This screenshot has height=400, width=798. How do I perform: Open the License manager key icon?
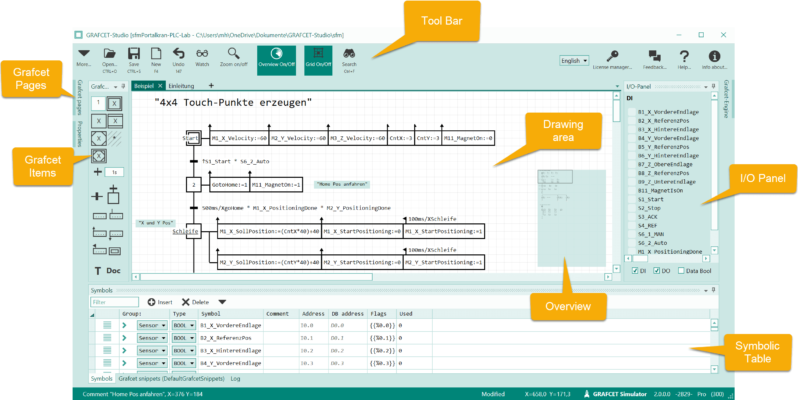(x=612, y=55)
